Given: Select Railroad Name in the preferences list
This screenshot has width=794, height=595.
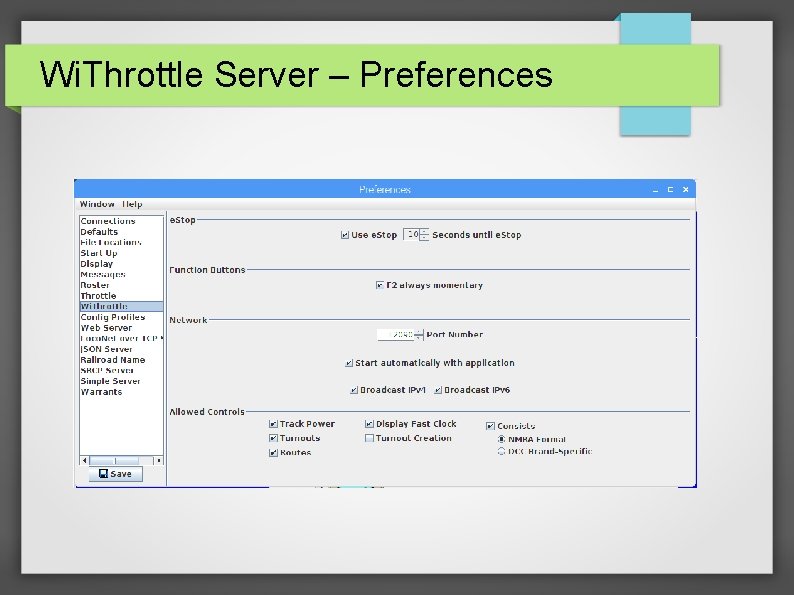Looking at the screenshot, I should (122, 360).
